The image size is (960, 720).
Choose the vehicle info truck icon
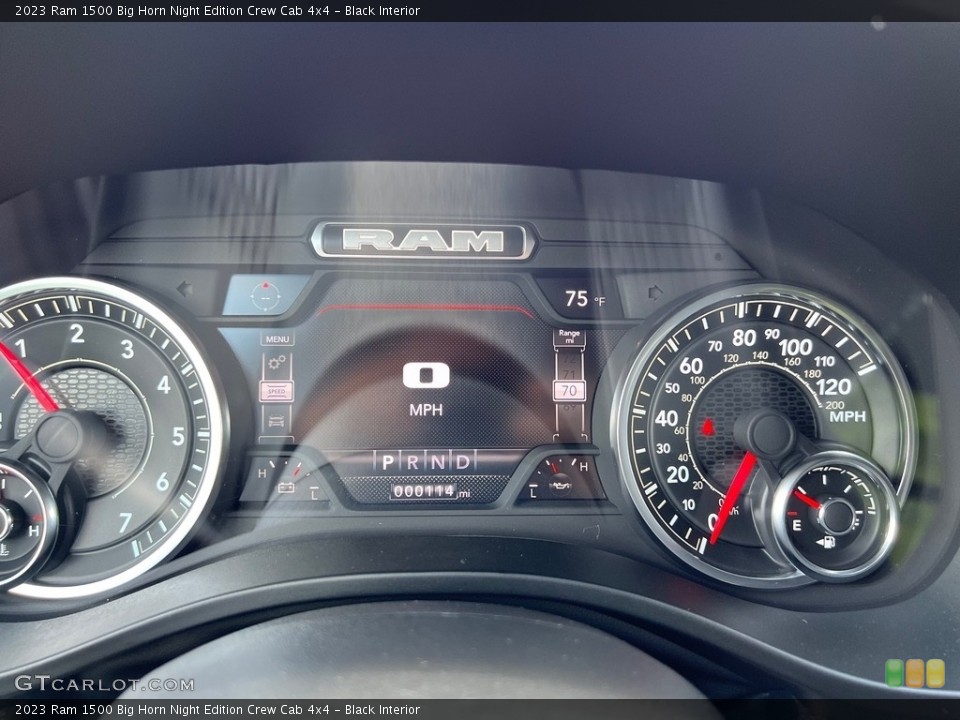[x=277, y=421]
